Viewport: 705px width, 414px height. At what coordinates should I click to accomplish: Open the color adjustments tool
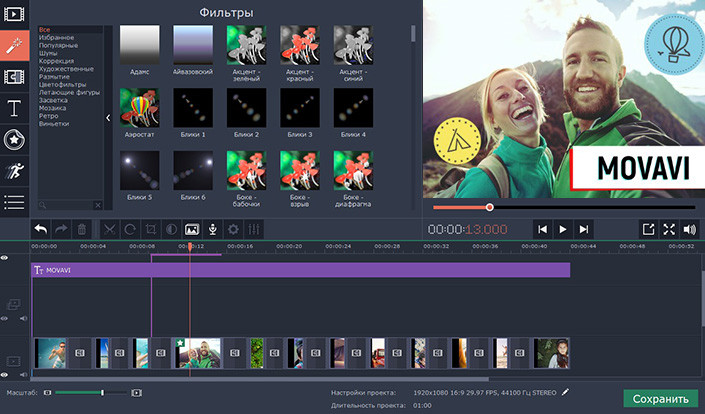point(171,229)
